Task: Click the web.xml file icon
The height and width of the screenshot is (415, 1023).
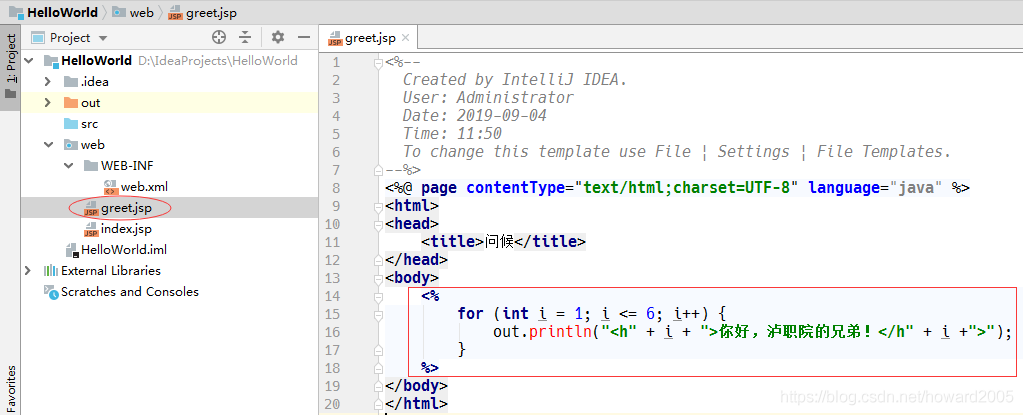Action: tap(110, 187)
